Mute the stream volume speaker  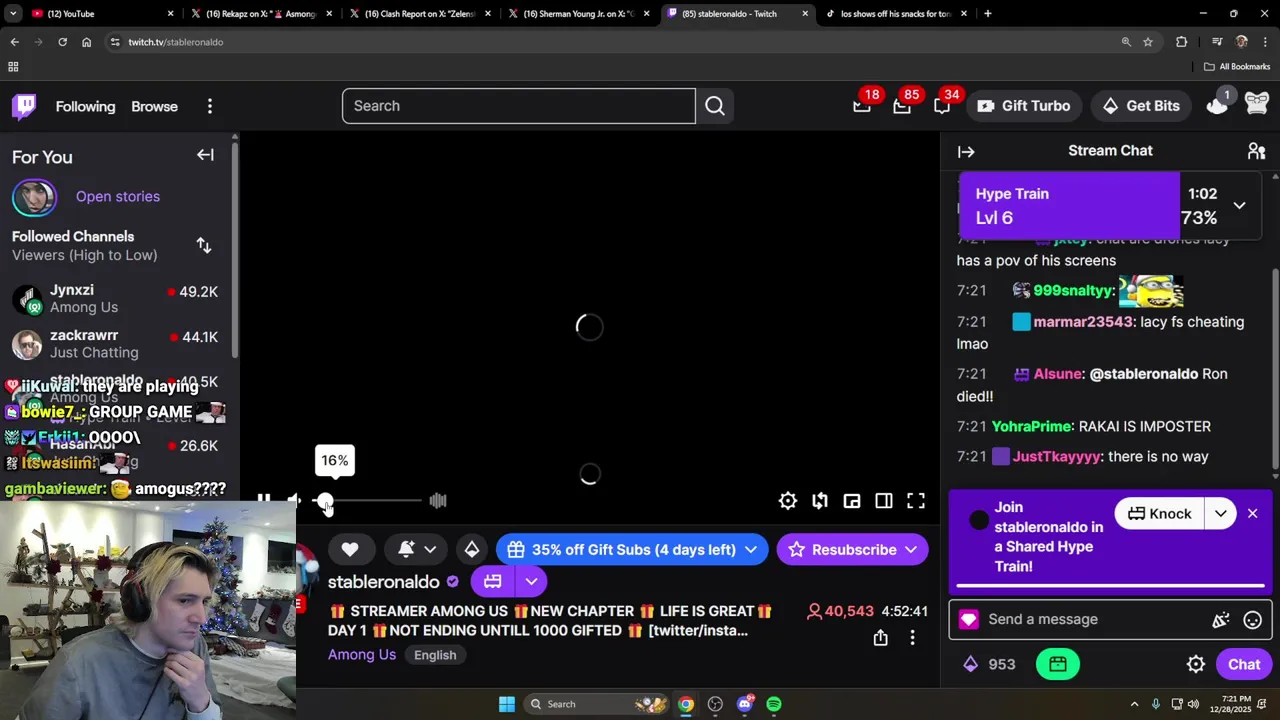(x=293, y=500)
